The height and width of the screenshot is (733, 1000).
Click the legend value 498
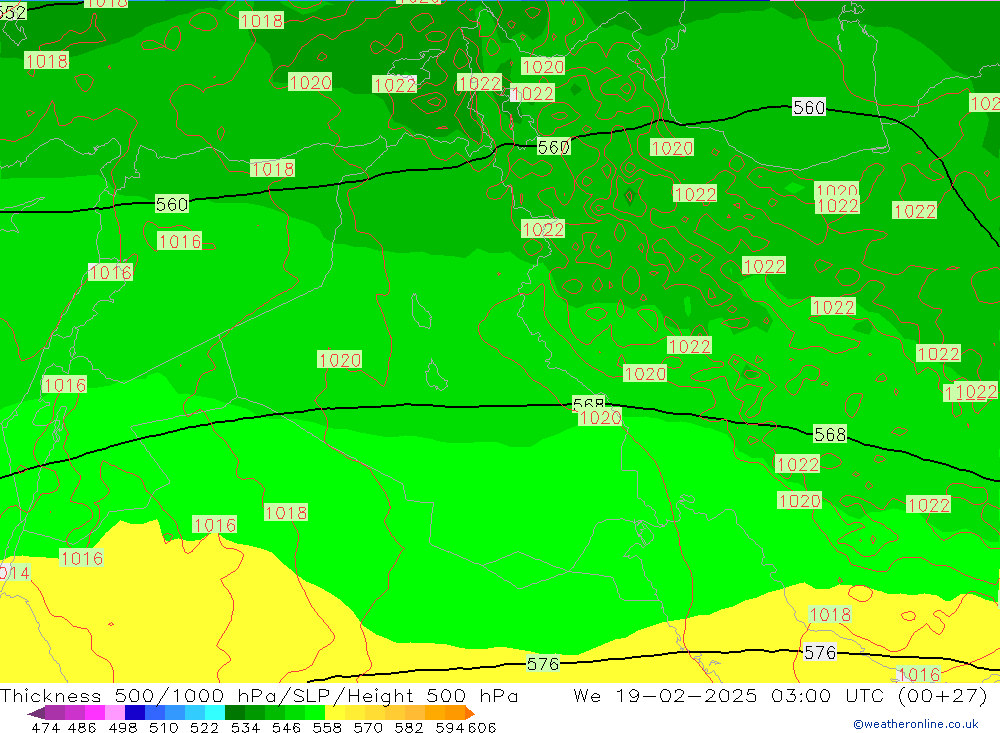(x=123, y=727)
